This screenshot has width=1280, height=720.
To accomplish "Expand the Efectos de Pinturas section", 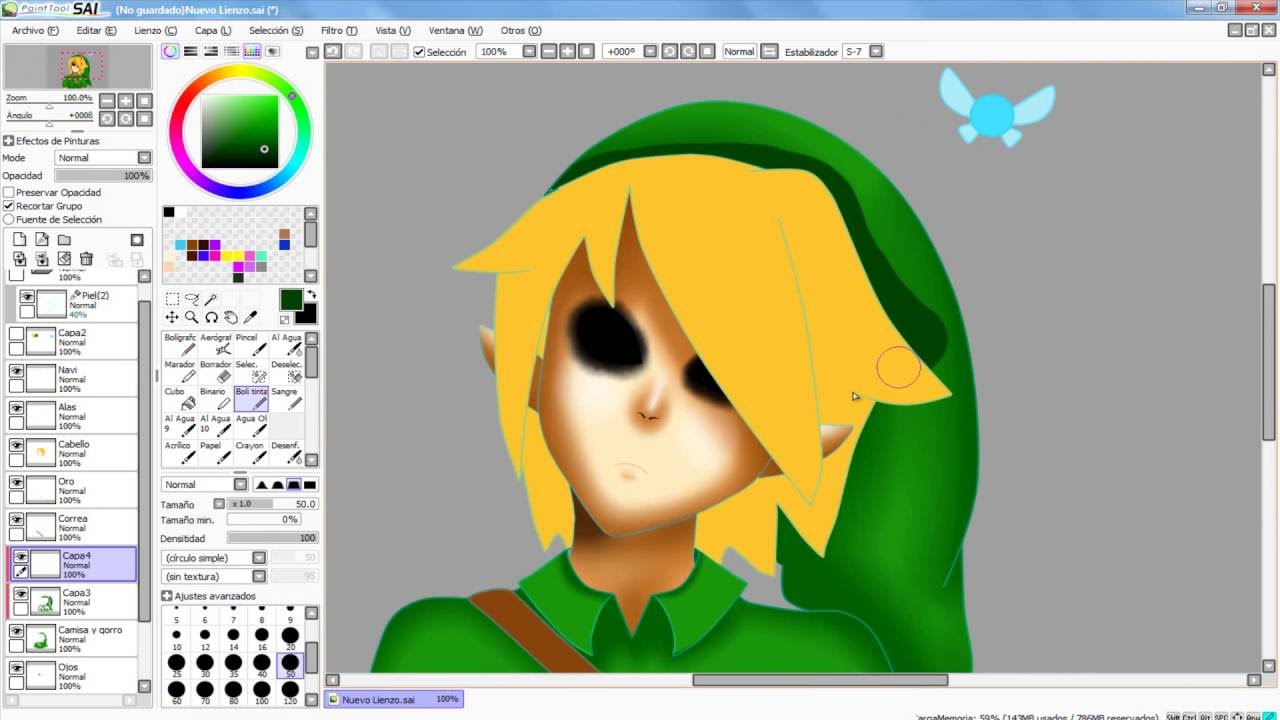I will (8, 141).
